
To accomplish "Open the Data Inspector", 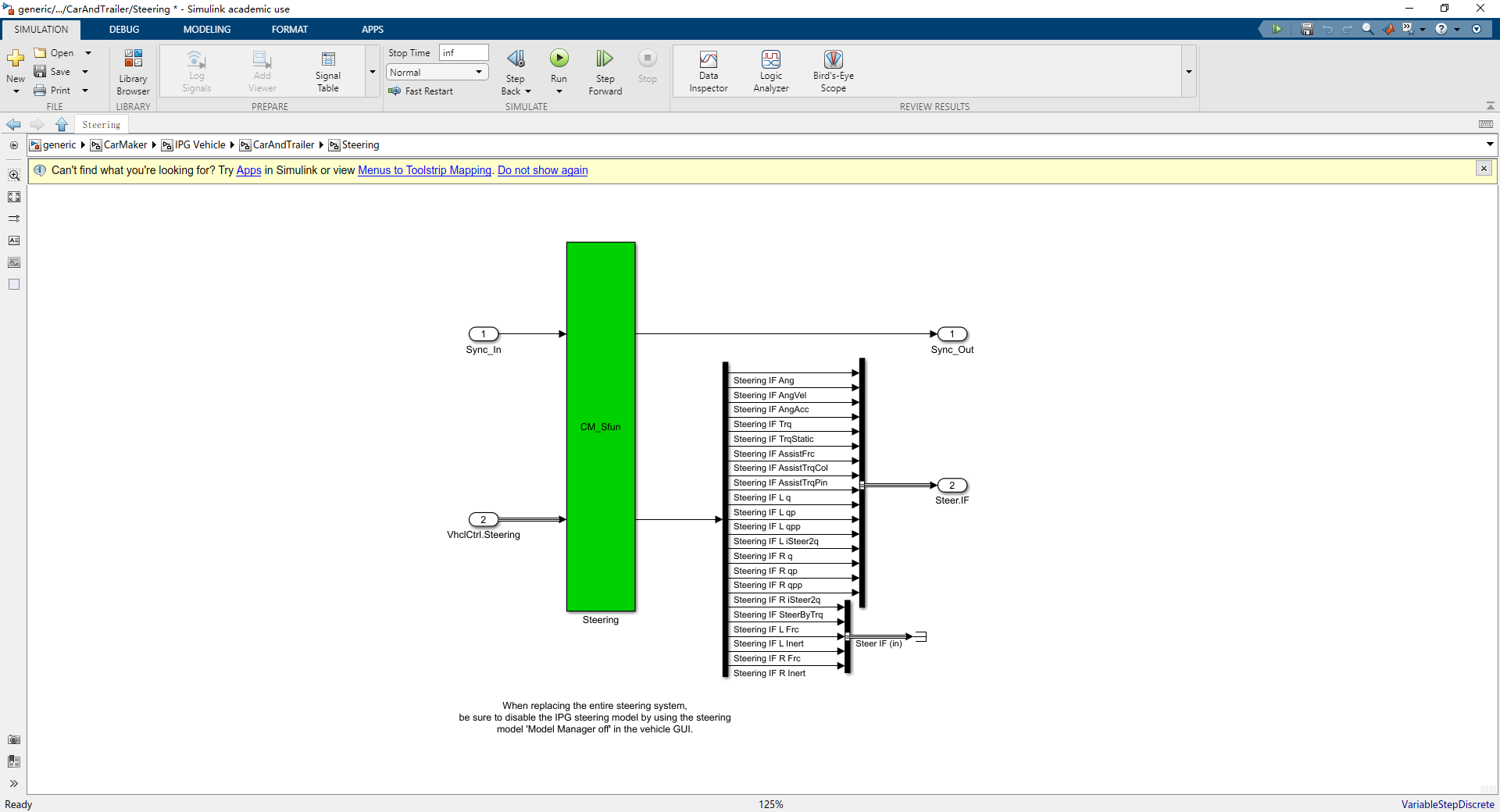I will 709,72.
